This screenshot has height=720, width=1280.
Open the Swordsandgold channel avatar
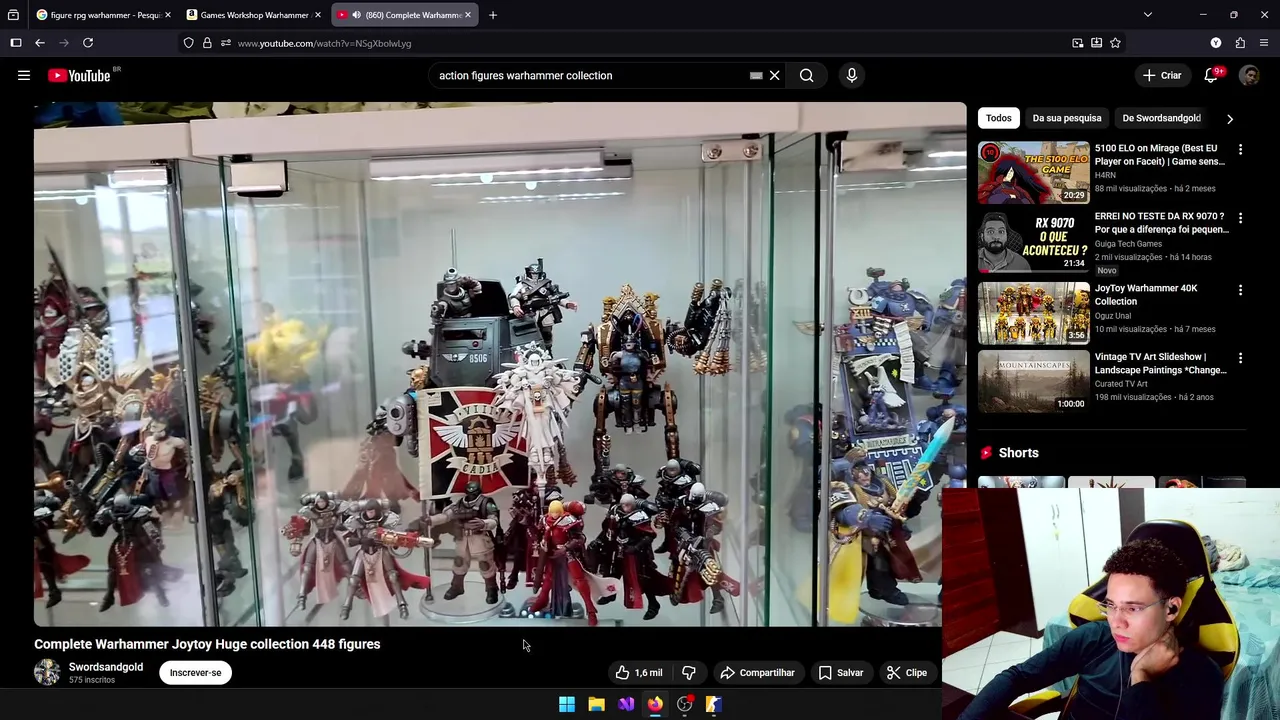pyautogui.click(x=47, y=673)
